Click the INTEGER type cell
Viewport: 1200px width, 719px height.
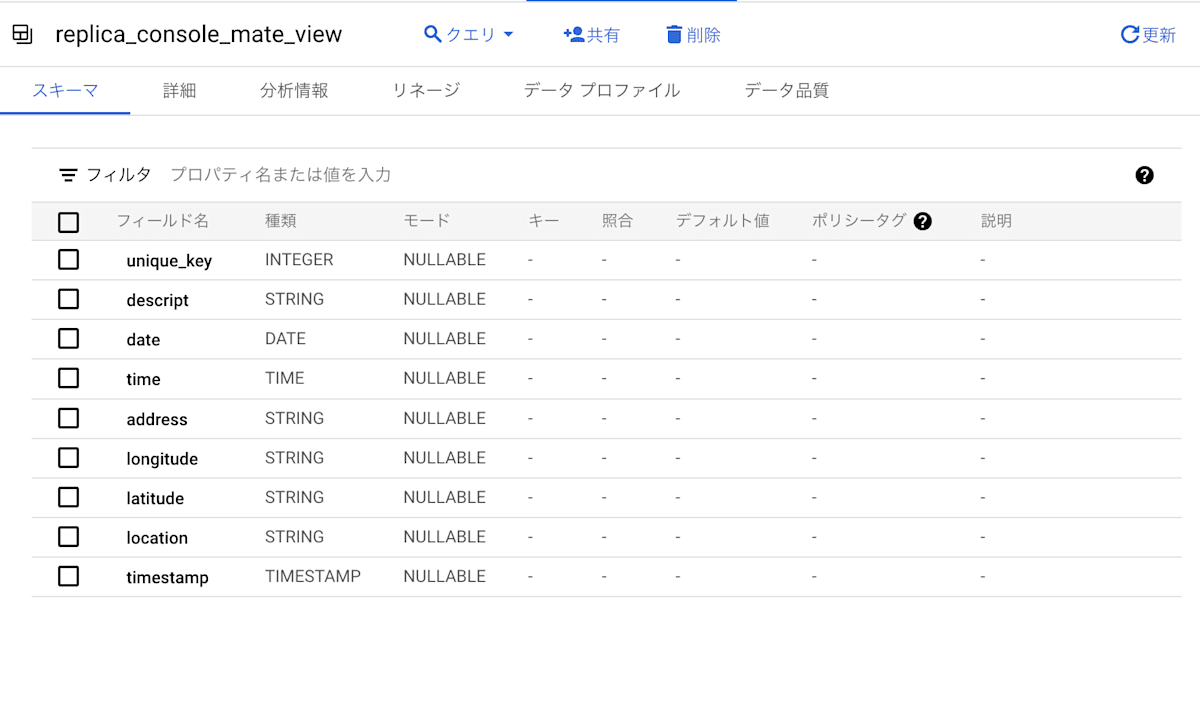(299, 260)
